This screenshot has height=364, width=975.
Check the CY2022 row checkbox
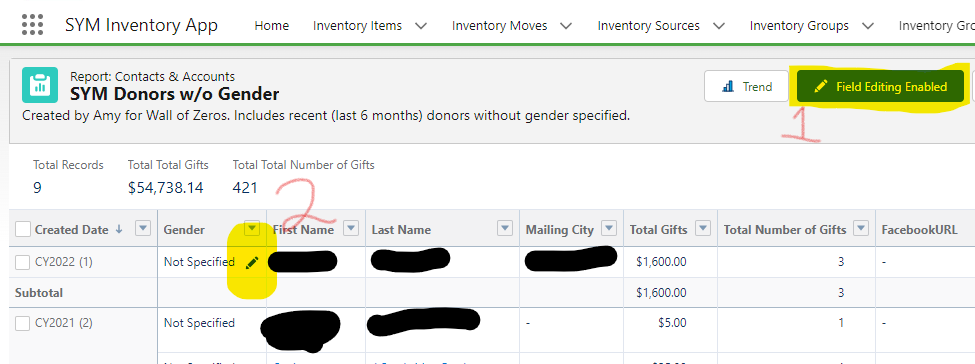click(22, 263)
